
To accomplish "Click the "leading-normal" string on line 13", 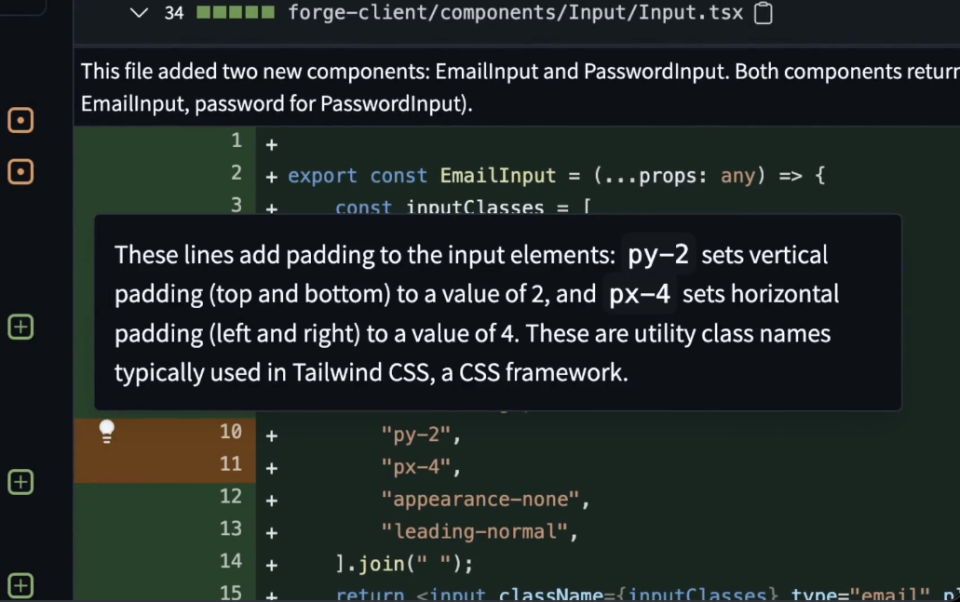I will 480,530.
